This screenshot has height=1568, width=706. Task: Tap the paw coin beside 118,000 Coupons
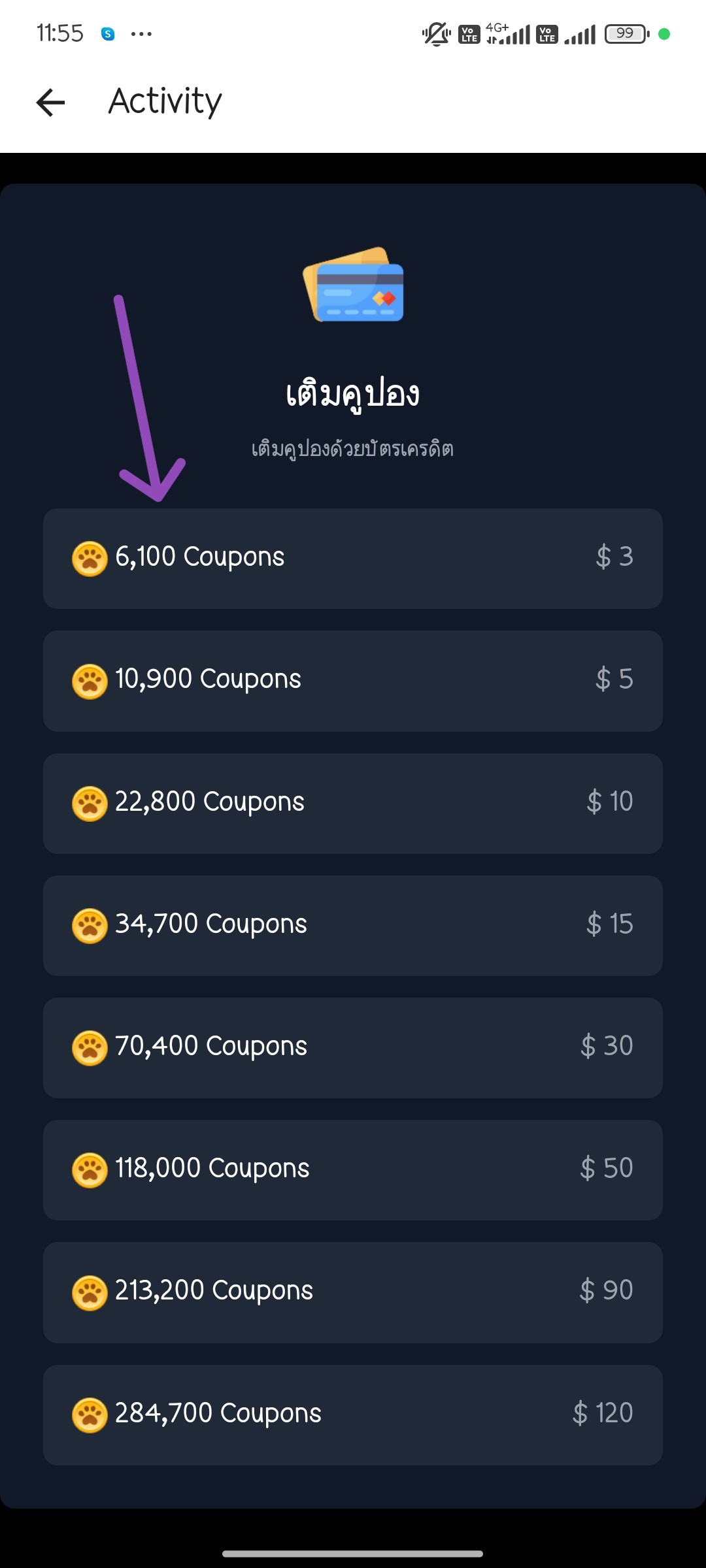(90, 1170)
